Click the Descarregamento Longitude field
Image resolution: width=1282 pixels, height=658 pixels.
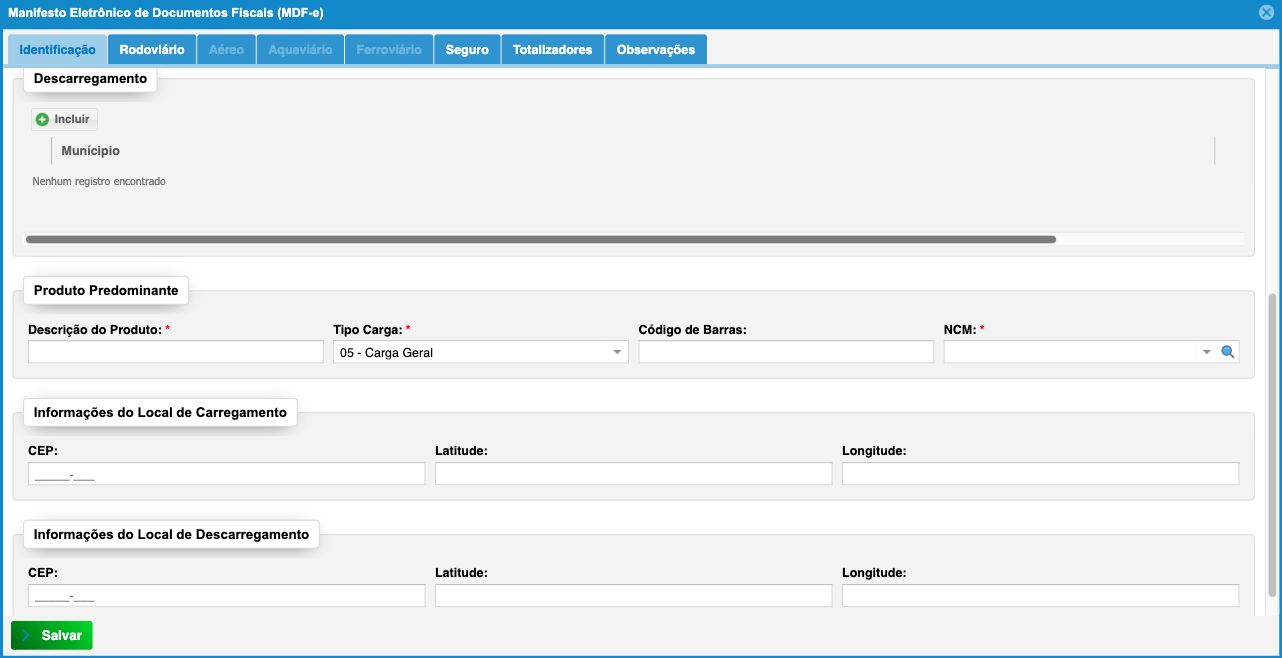[x=1040, y=596]
